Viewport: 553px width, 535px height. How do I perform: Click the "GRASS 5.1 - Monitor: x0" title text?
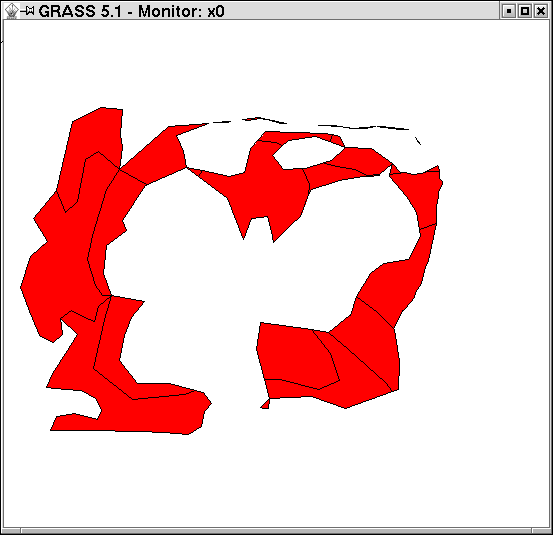[x=131, y=11]
